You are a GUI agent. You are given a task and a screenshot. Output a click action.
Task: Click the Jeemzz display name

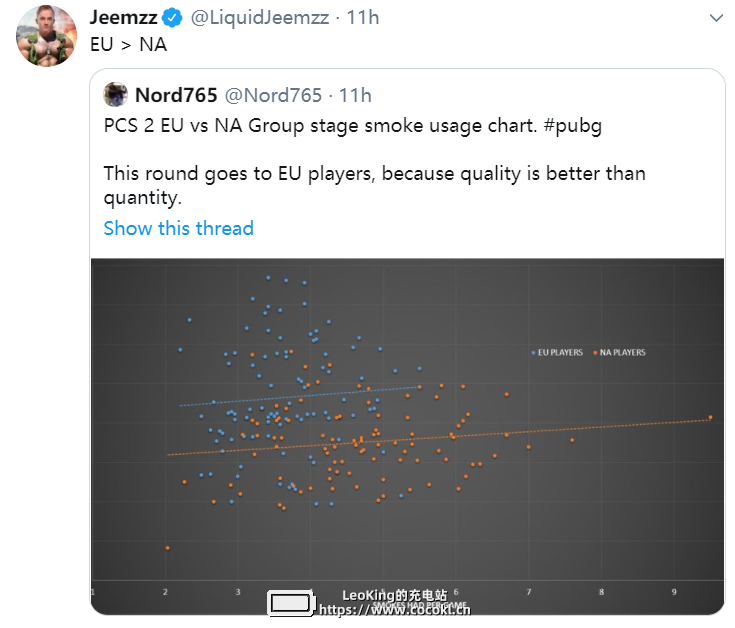pos(124,18)
